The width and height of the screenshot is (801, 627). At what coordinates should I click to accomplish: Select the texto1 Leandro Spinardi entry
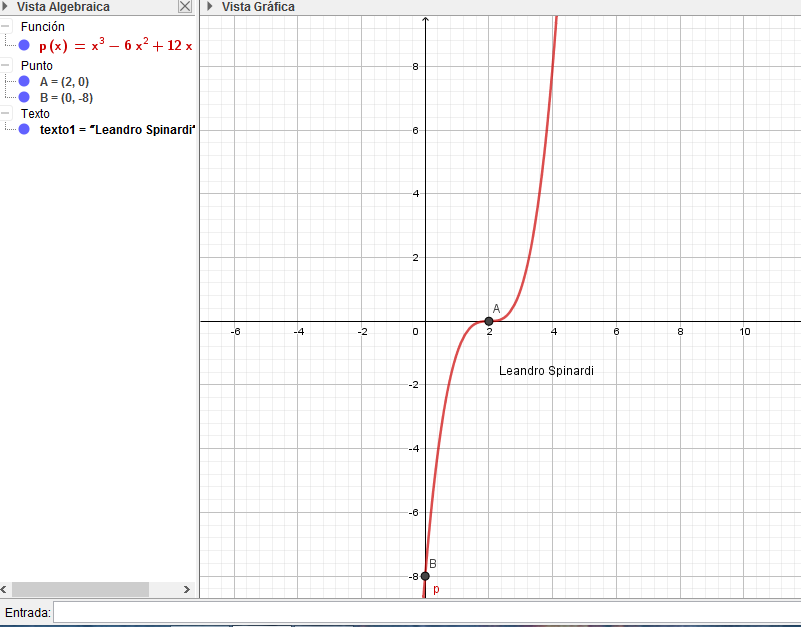[x=117, y=130]
